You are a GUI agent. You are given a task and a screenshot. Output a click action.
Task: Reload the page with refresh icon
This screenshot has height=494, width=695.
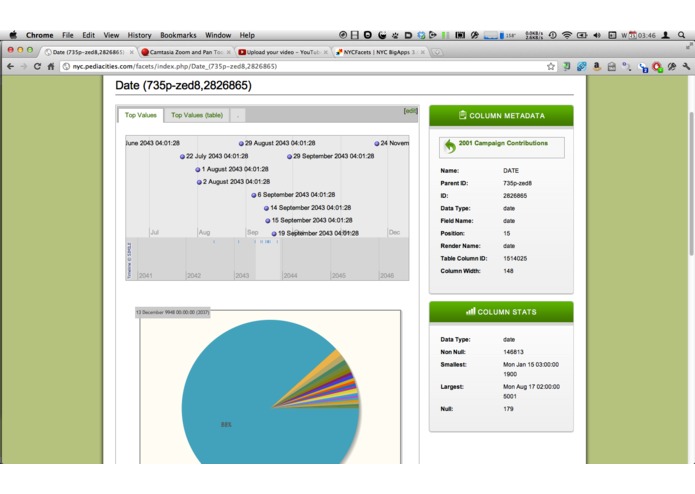point(37,66)
